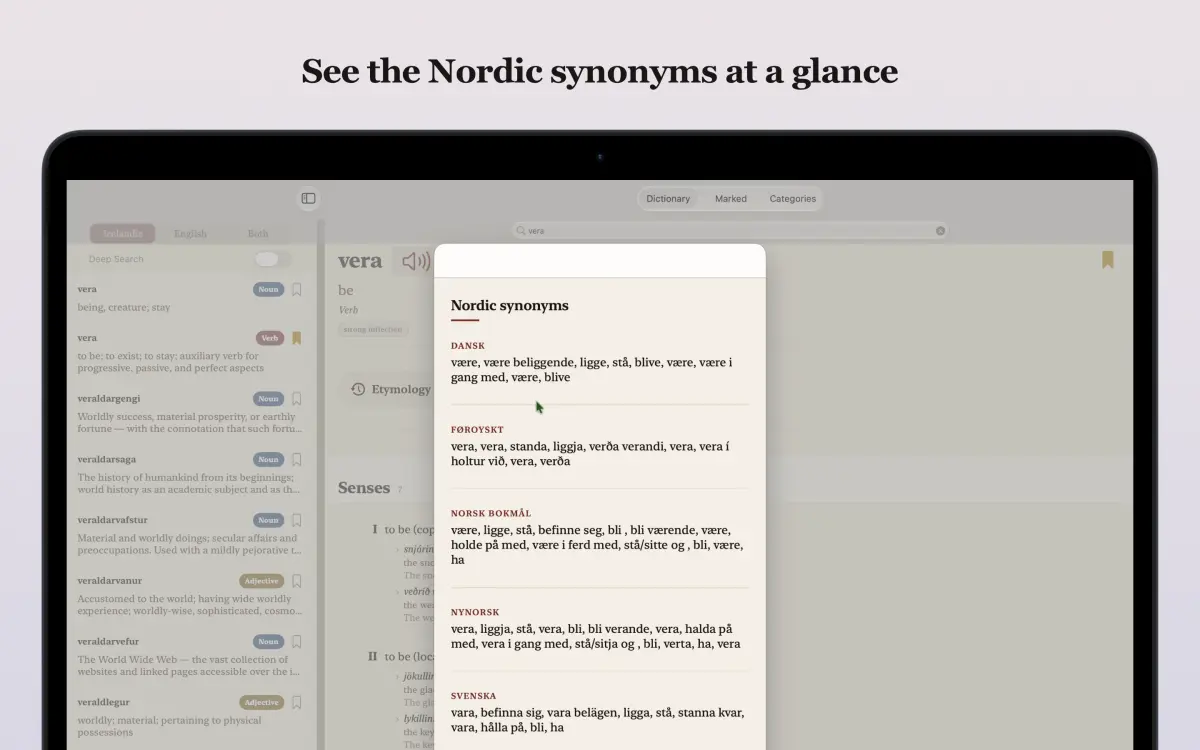The width and height of the screenshot is (1200, 750).
Task: Bookmark the veraldargengi row
Action: coord(296,399)
